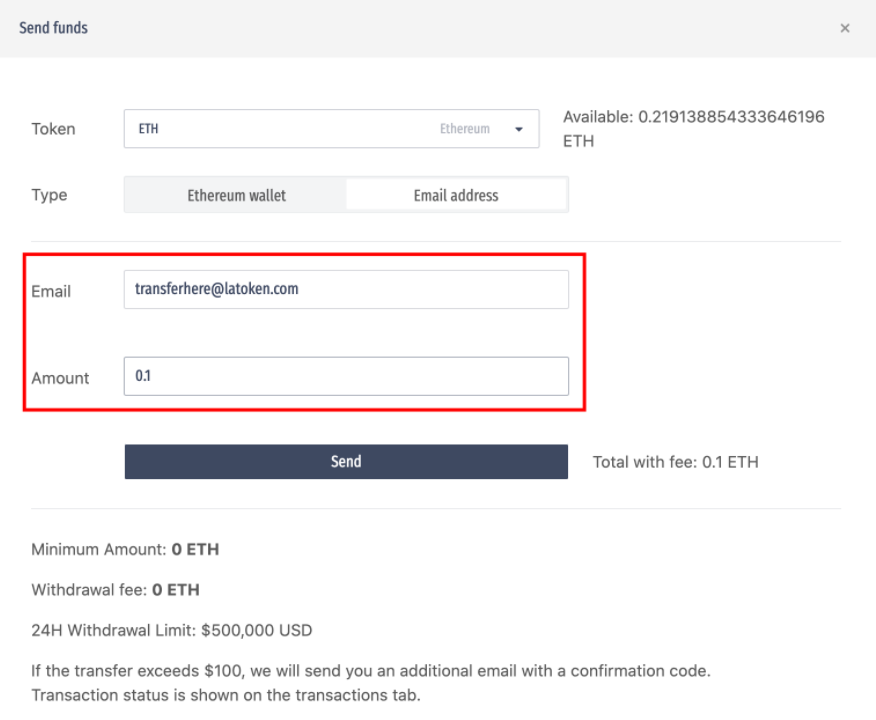Click the Send button
This screenshot has width=876, height=720.
[346, 461]
